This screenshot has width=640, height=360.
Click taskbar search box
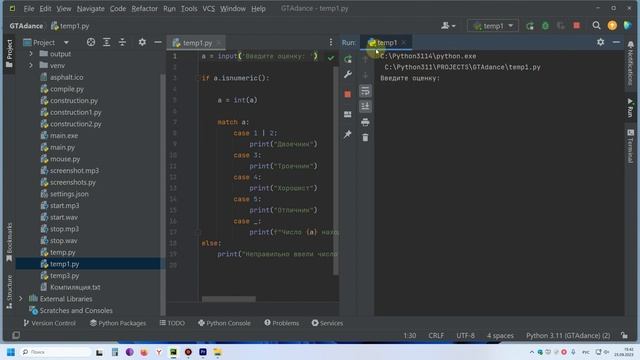(55, 352)
